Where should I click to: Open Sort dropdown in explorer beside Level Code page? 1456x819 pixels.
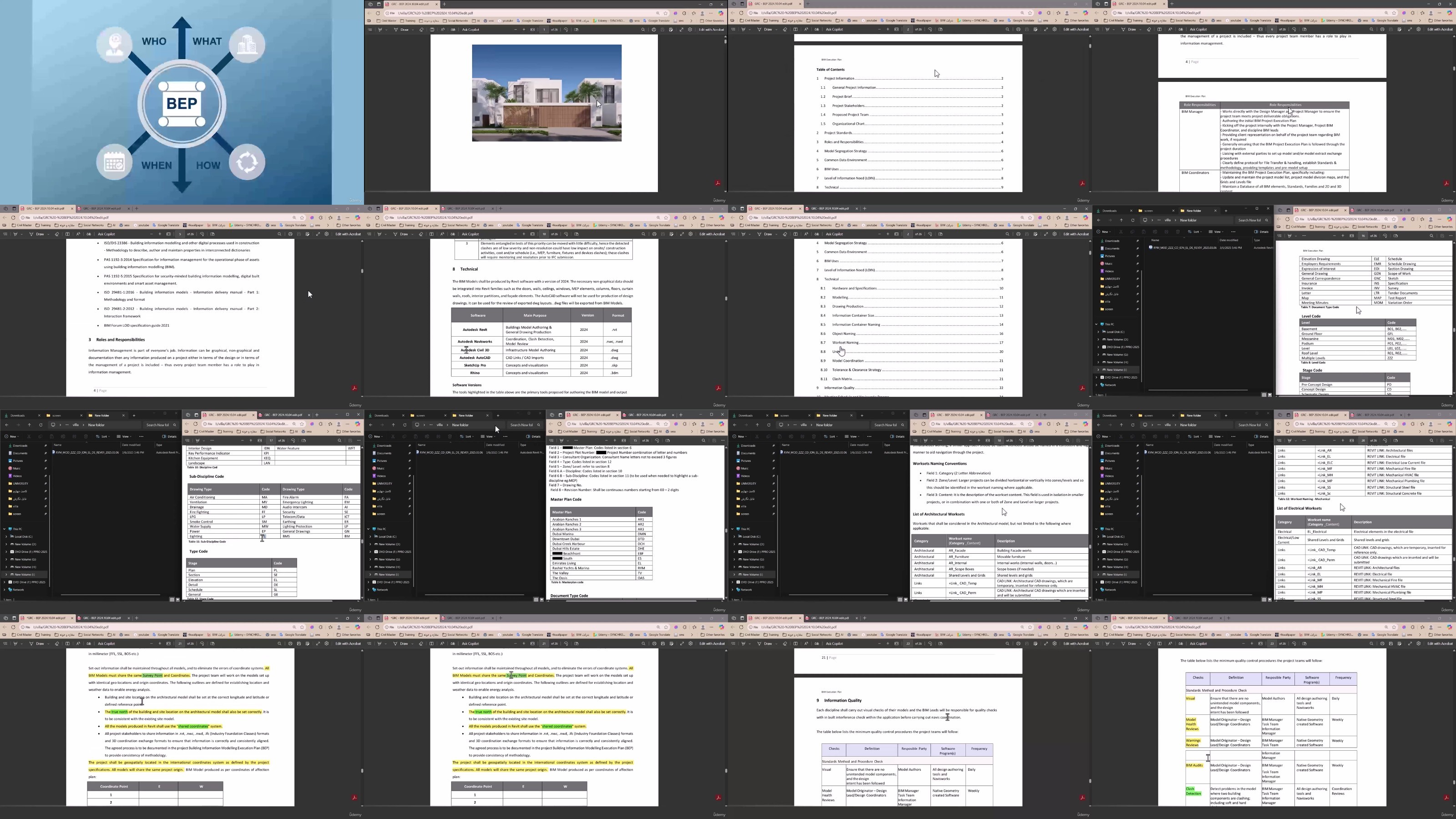(x=1194, y=231)
